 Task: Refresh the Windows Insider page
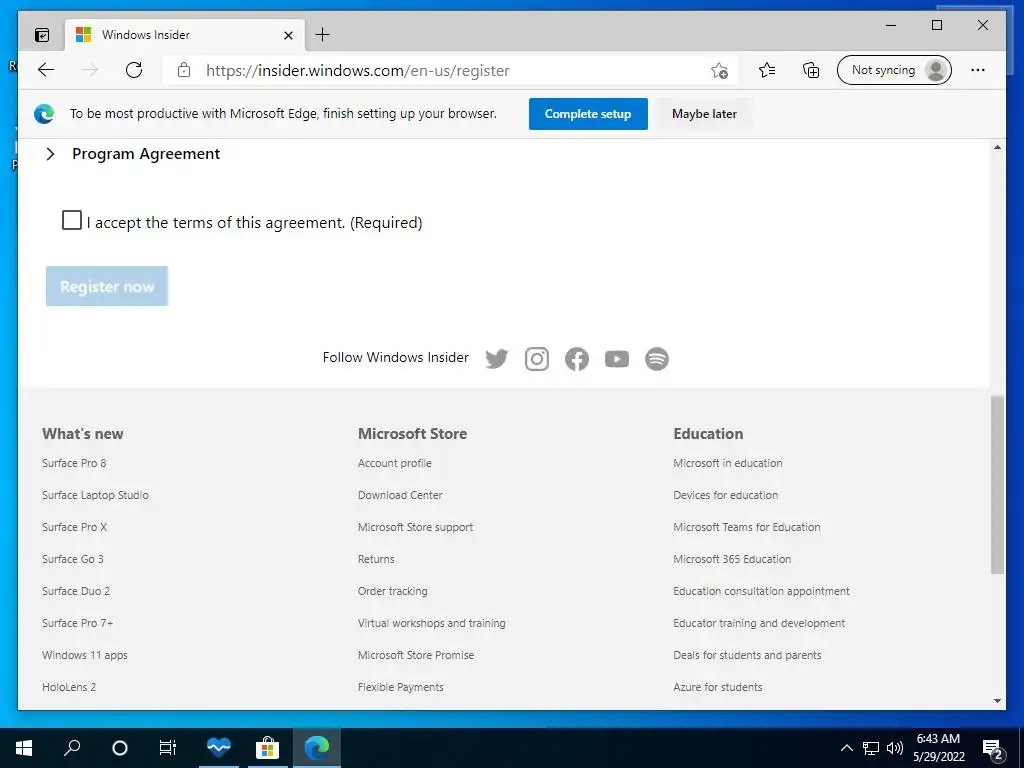[x=134, y=70]
